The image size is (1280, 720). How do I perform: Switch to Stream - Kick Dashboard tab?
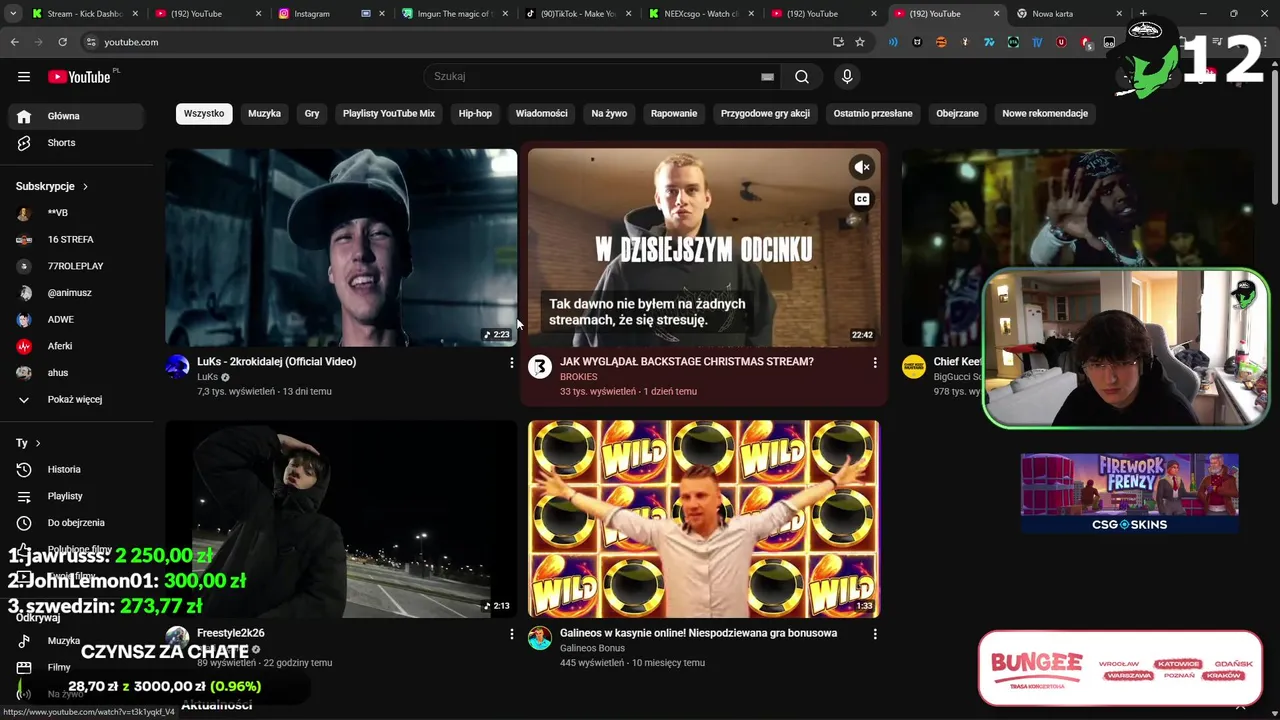pyautogui.click(x=85, y=14)
